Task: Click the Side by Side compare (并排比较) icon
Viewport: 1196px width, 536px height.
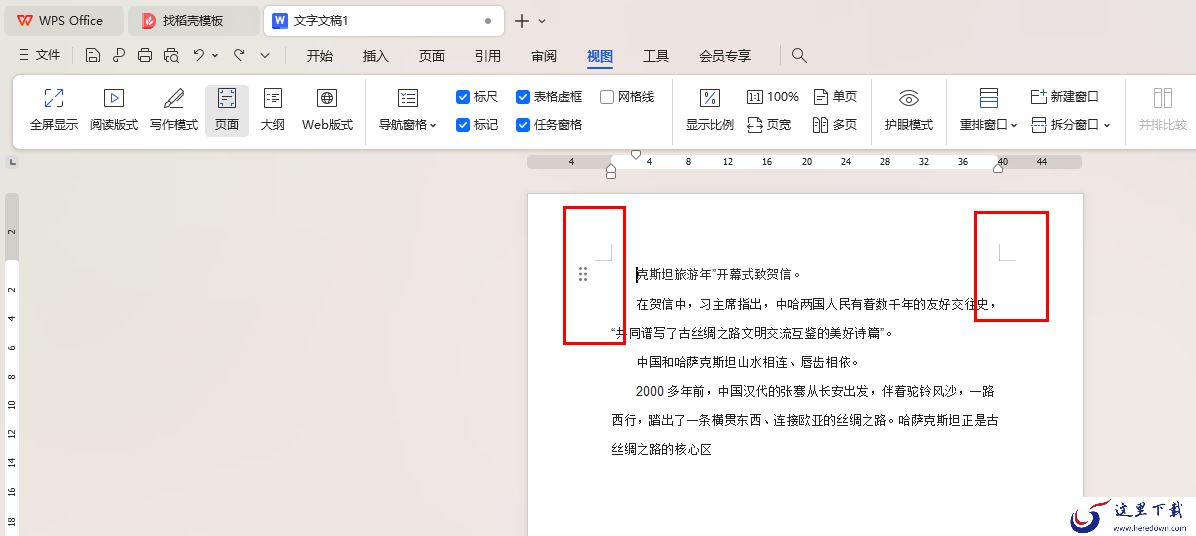Action: click(x=1162, y=98)
